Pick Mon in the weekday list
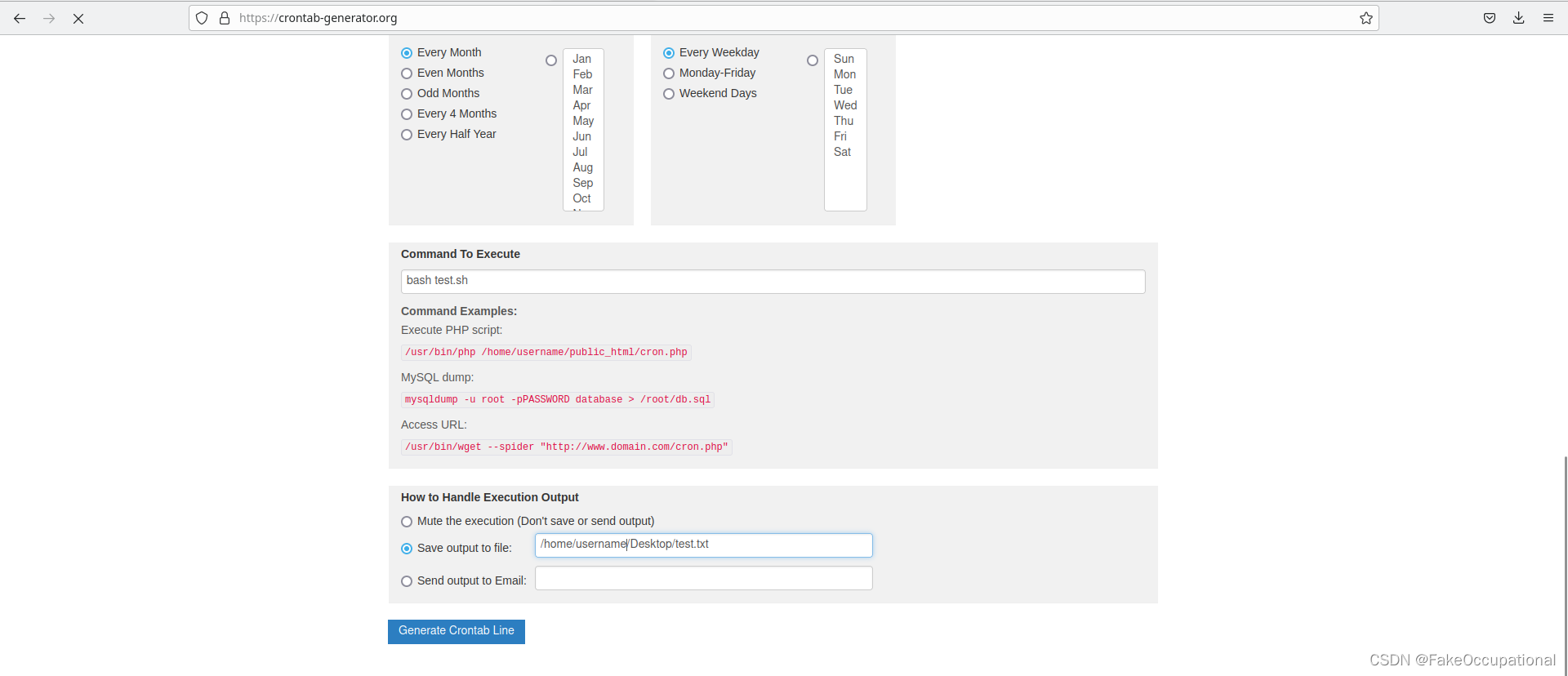The height and width of the screenshot is (676, 1568). [x=844, y=74]
